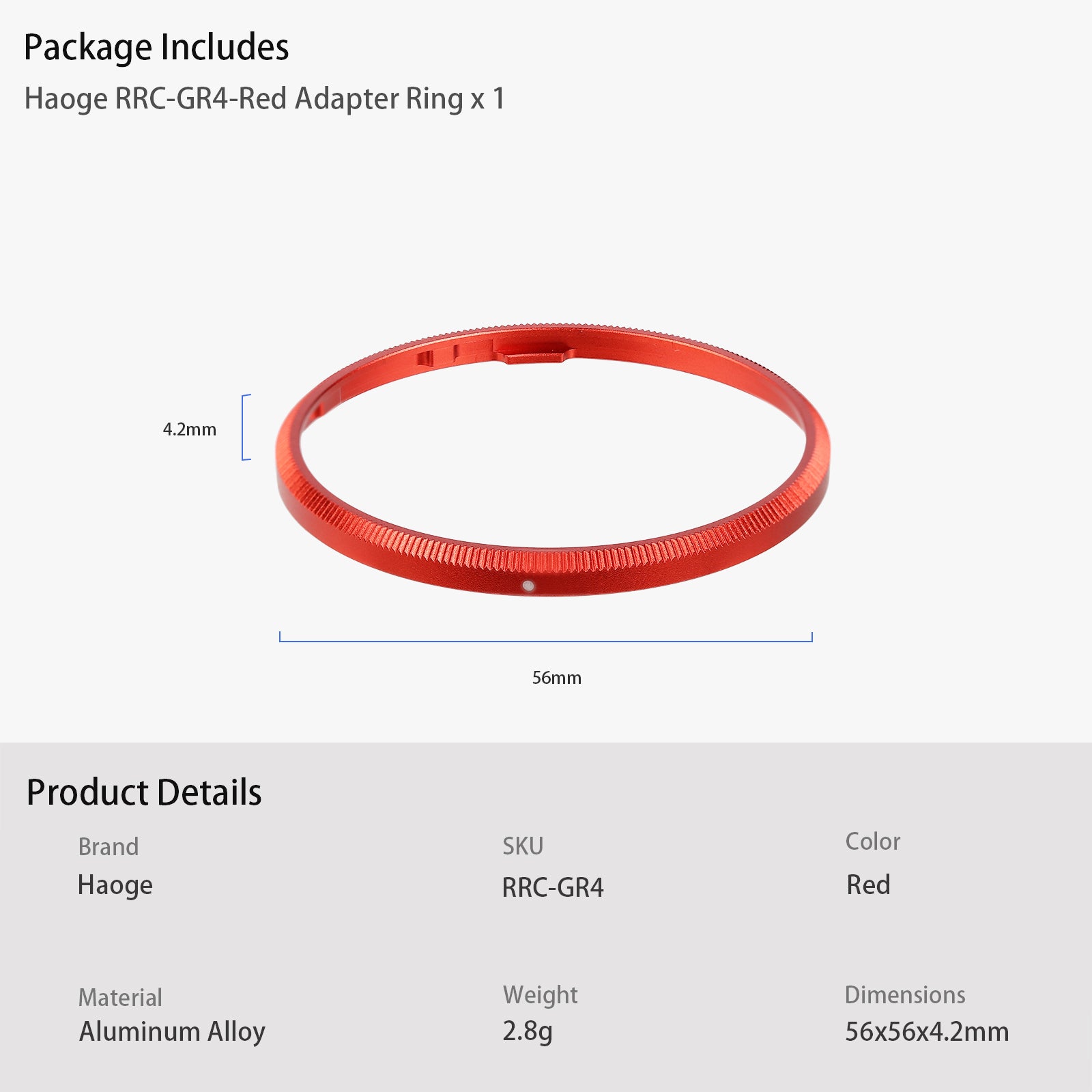This screenshot has width=1092, height=1092.
Task: Click the white index dot on the ring
Action: point(528,585)
